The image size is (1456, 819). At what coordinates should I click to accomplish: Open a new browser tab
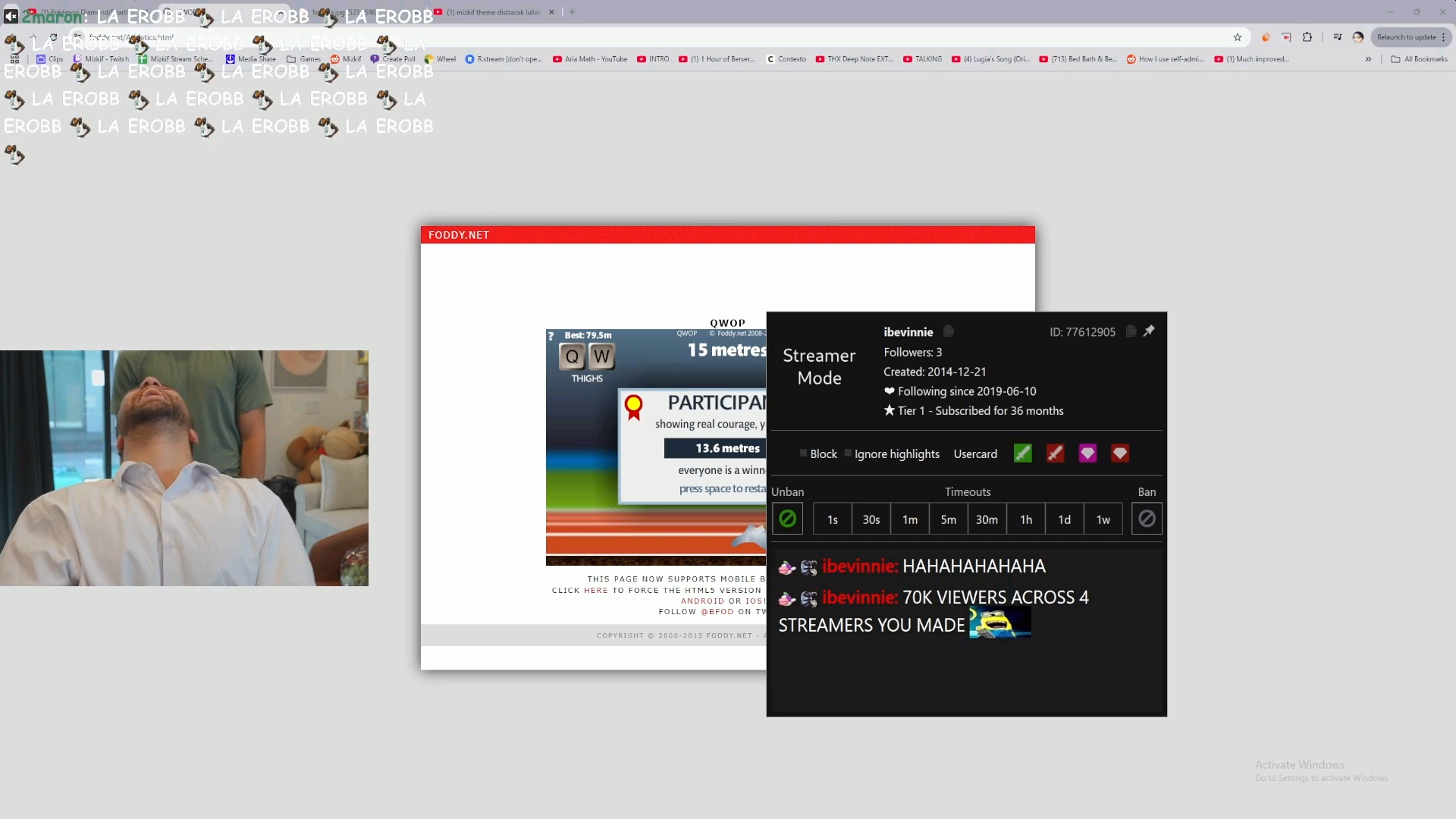click(572, 12)
